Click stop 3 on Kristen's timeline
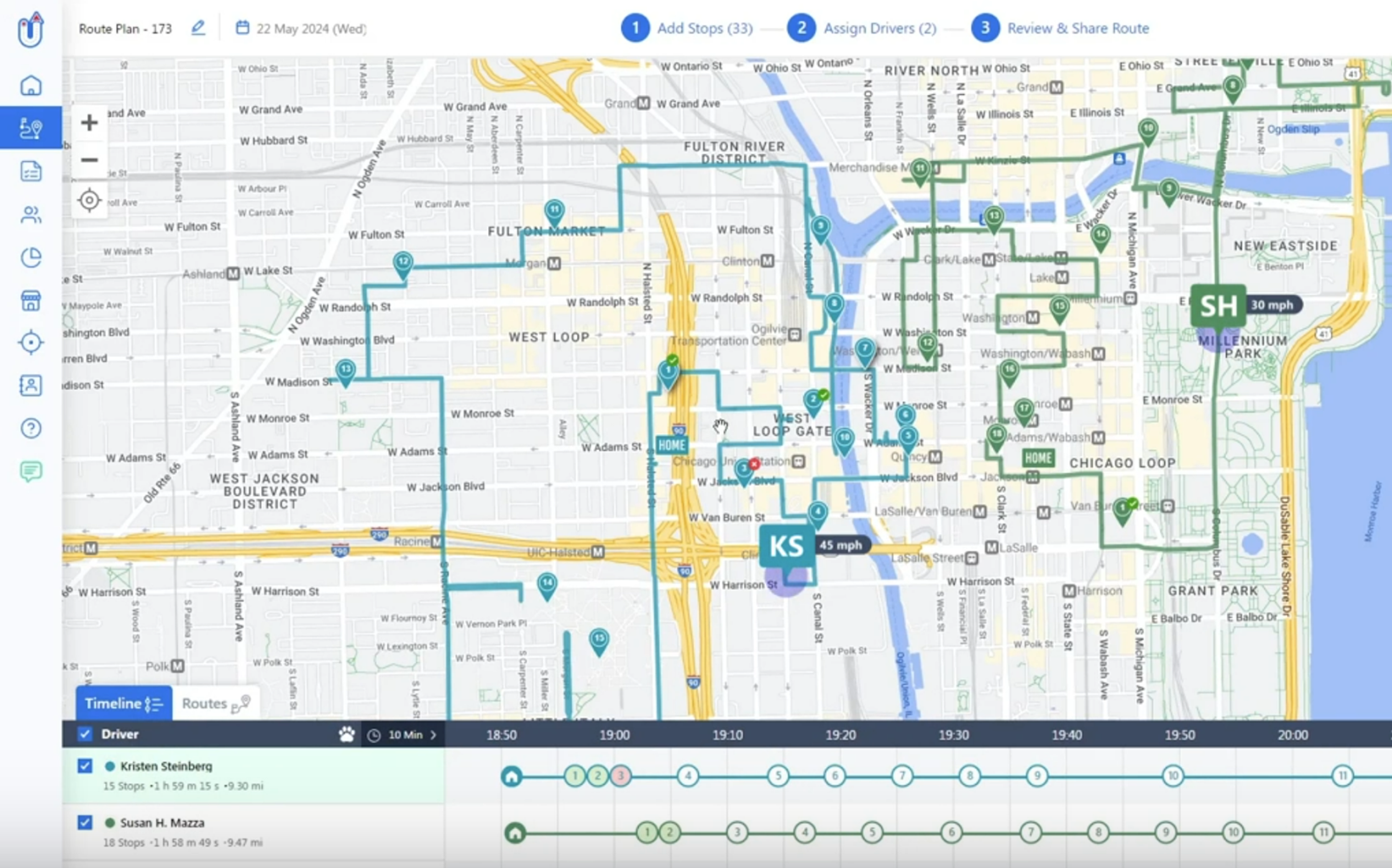 point(621,776)
